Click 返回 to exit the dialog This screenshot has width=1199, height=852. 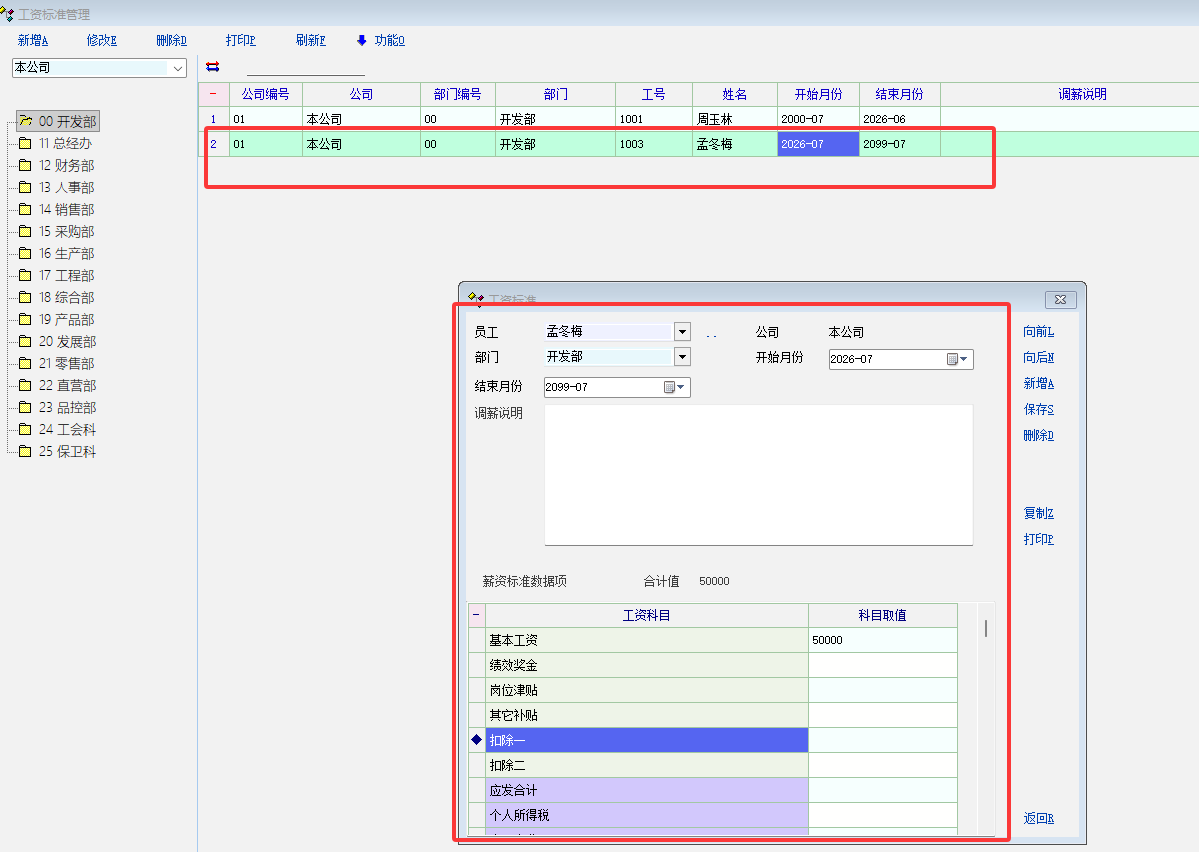pos(1038,819)
